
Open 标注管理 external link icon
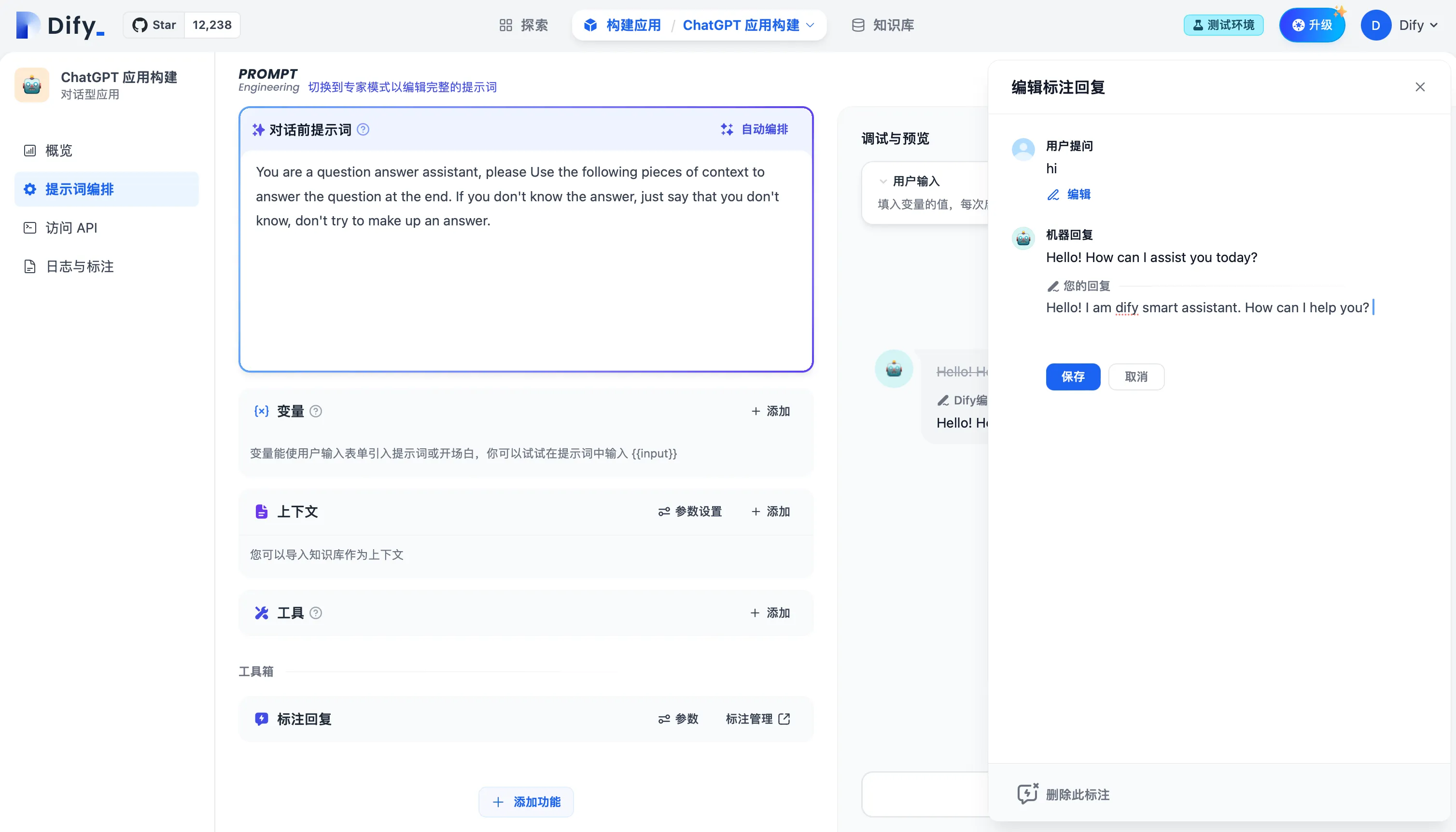784,719
